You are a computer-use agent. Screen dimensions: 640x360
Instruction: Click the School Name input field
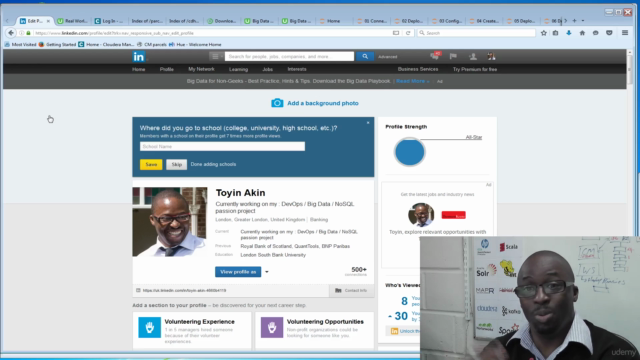(222, 147)
